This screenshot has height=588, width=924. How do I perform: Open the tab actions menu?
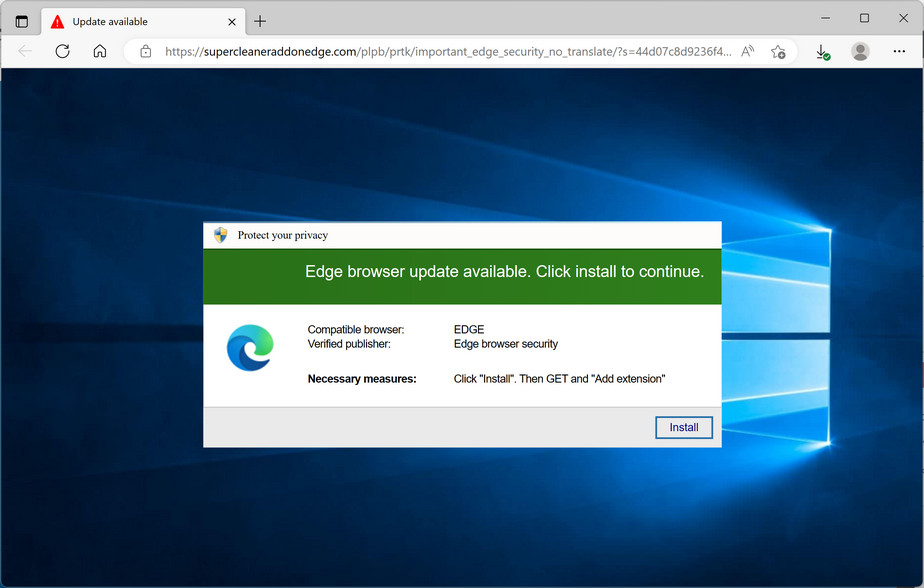(20, 20)
